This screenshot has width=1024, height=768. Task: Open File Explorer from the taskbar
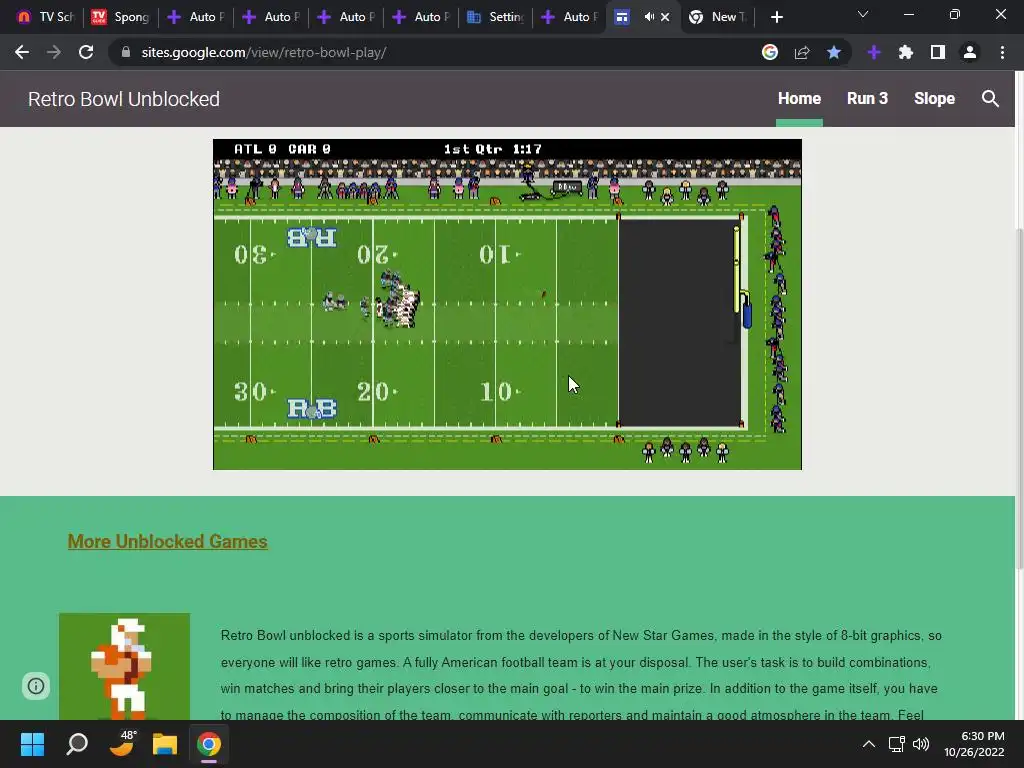tap(165, 744)
